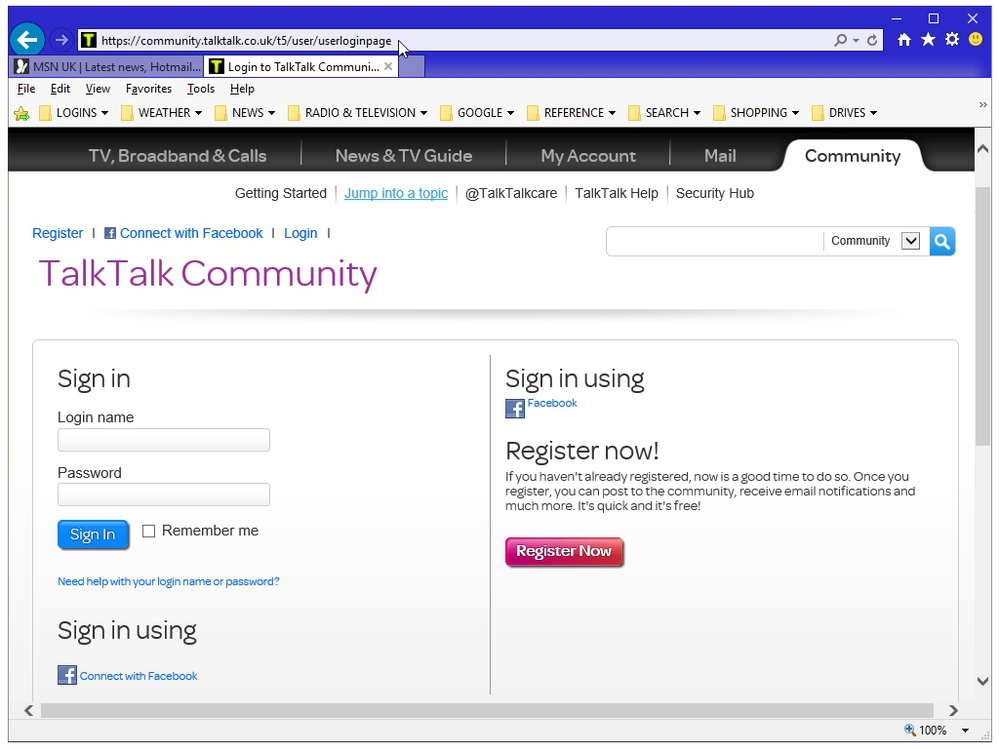Open the Security Hub link
Image resolution: width=999 pixels, height=749 pixels.
pyautogui.click(x=714, y=193)
